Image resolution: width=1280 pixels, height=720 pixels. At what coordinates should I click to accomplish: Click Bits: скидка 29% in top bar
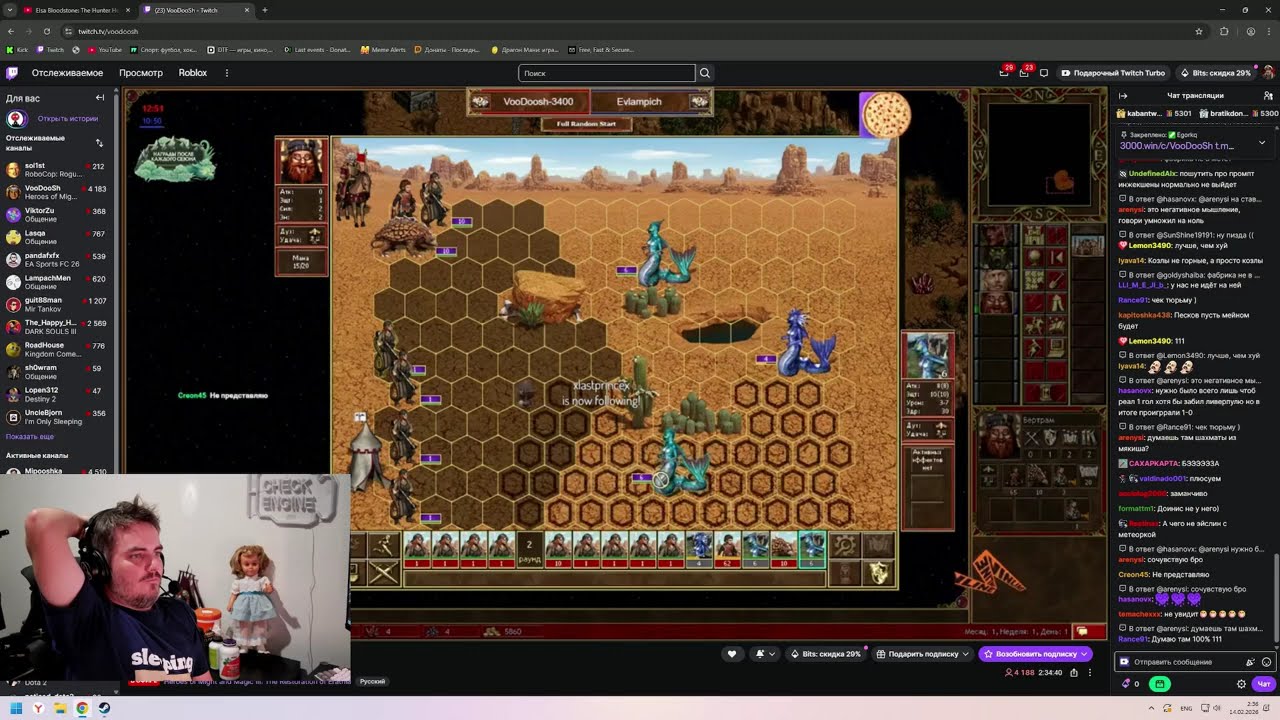[1215, 73]
